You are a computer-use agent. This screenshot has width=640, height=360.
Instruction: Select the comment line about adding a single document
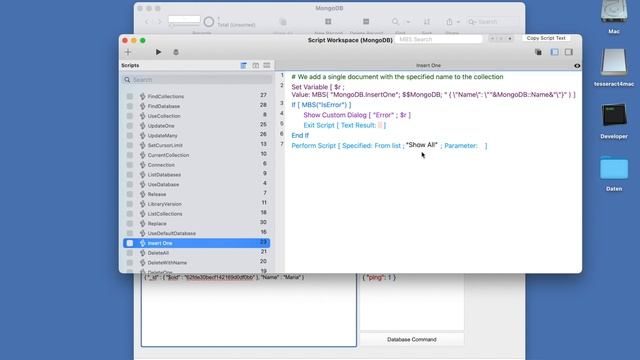(x=397, y=77)
